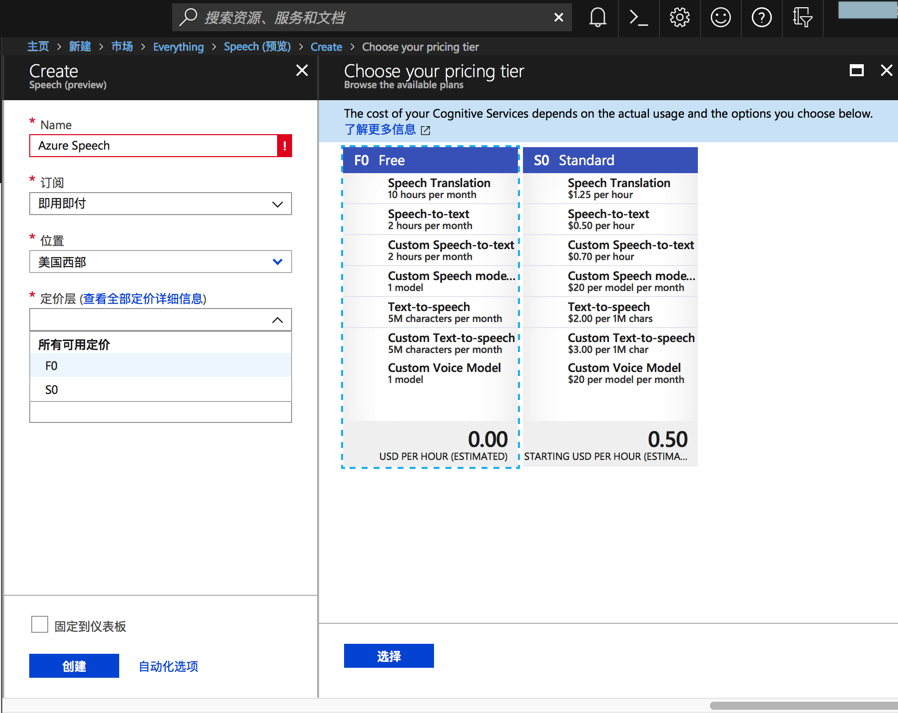This screenshot has height=713, width=898.
Task: Open directory and subscription filter icon
Action: click(x=802, y=18)
